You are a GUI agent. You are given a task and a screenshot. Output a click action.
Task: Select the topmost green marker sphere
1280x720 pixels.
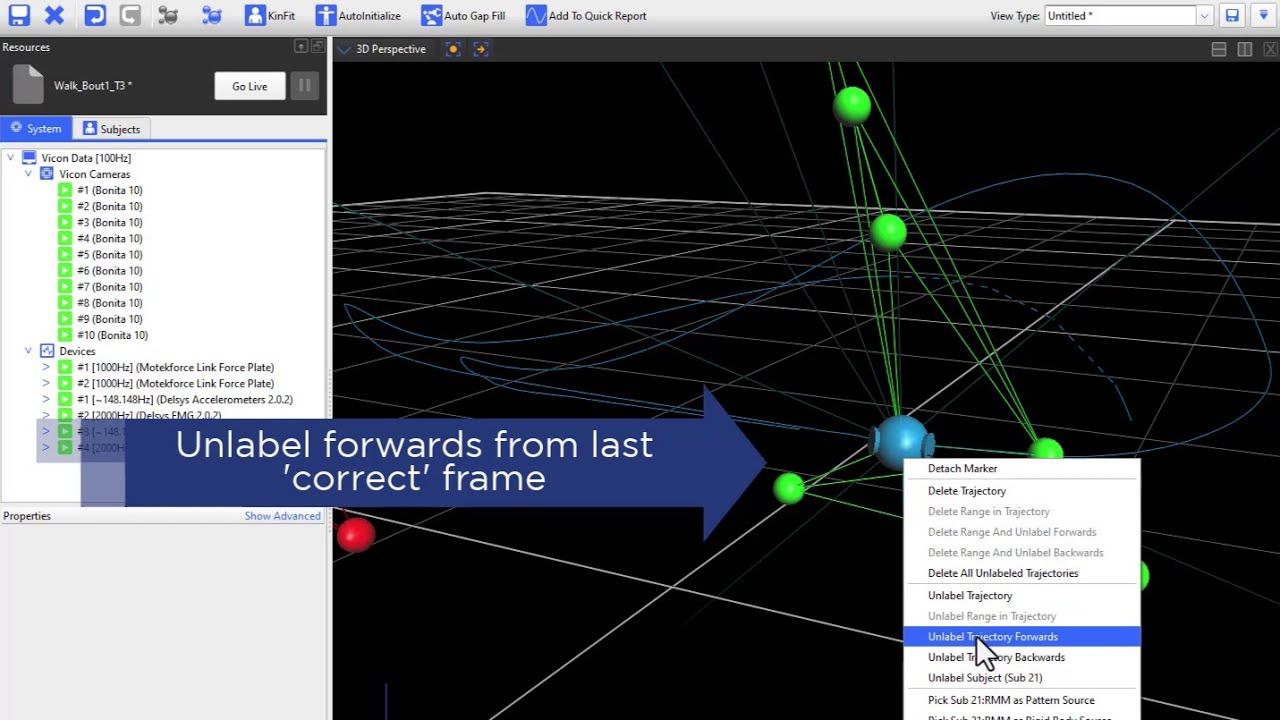852,104
